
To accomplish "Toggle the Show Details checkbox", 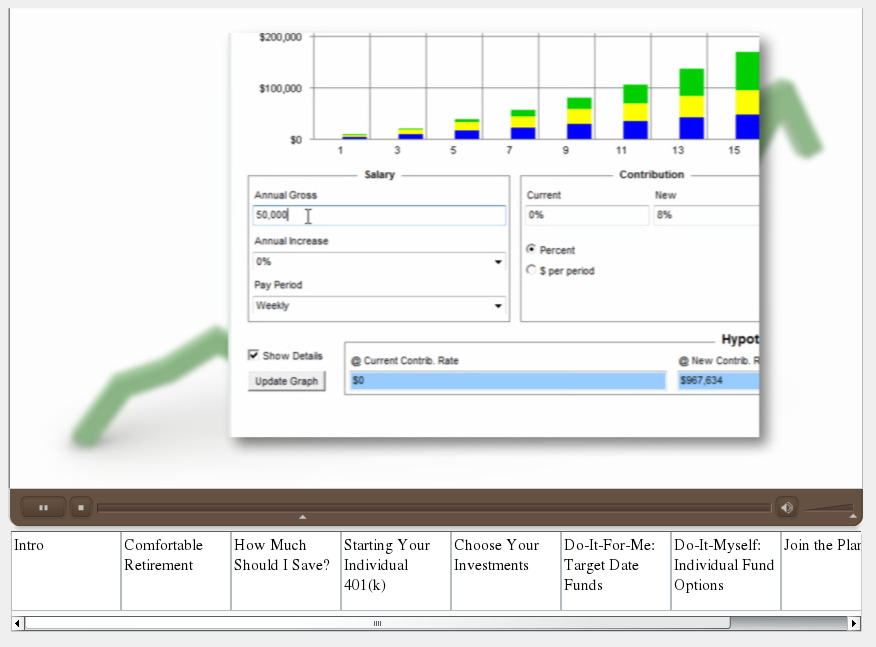I will 254,356.
